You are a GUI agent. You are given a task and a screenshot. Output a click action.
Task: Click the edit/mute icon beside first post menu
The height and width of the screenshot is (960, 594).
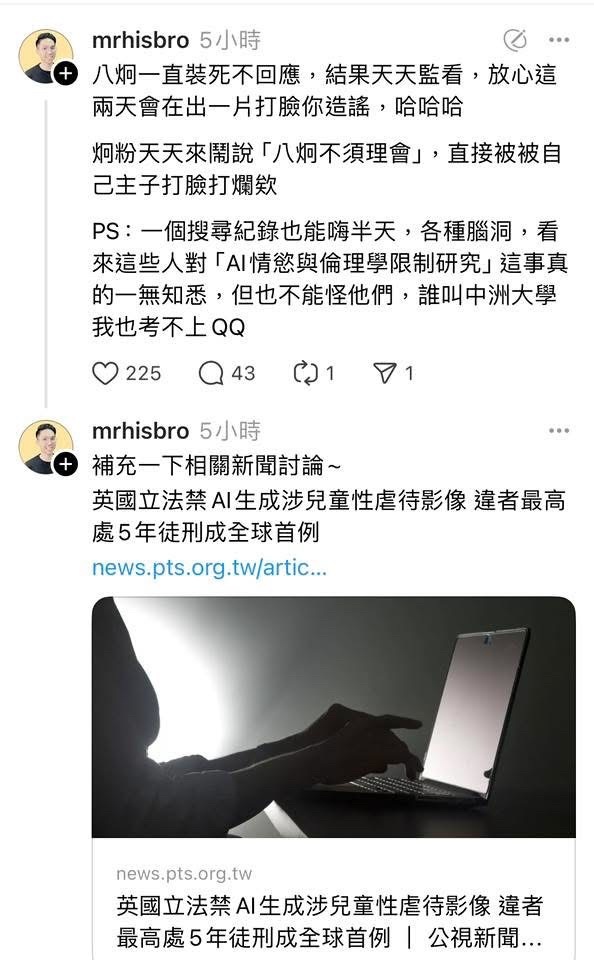(515, 40)
